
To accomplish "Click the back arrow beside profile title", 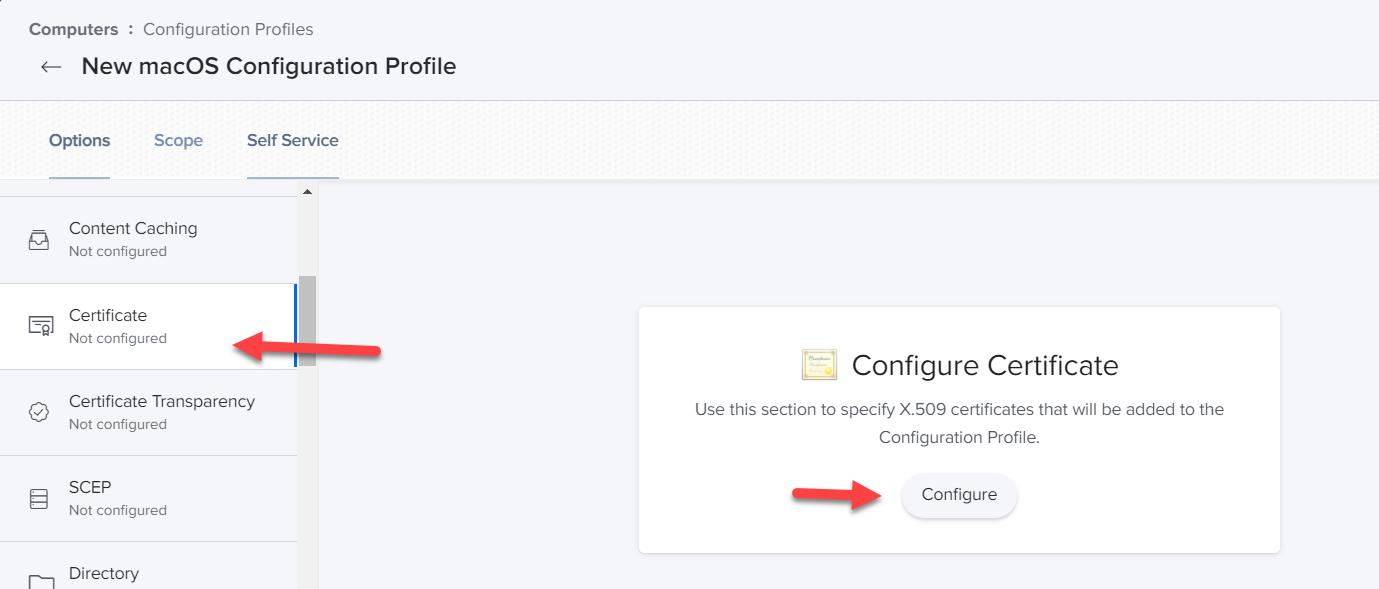I will tap(51, 67).
